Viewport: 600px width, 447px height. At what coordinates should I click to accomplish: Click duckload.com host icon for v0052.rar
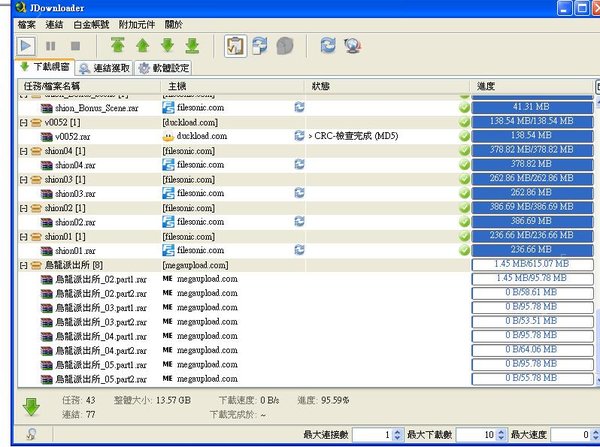pyautogui.click(x=168, y=136)
